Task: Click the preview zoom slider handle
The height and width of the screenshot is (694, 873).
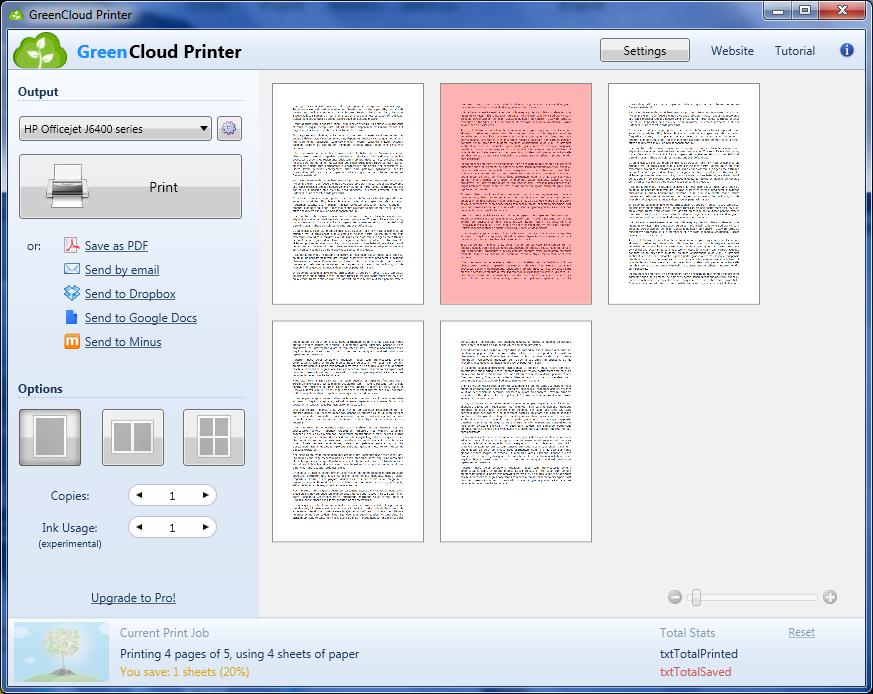Action: coord(696,596)
